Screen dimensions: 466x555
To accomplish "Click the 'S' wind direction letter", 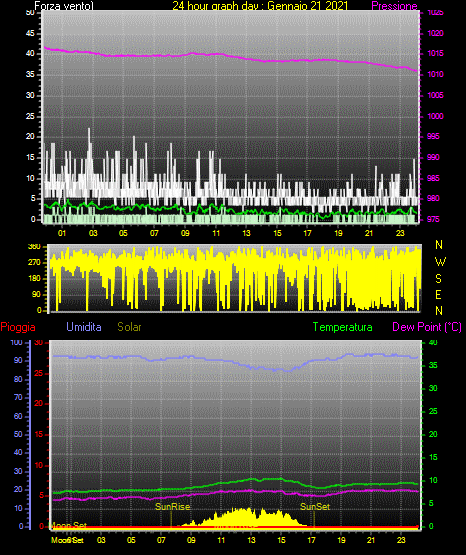I will click(438, 279).
